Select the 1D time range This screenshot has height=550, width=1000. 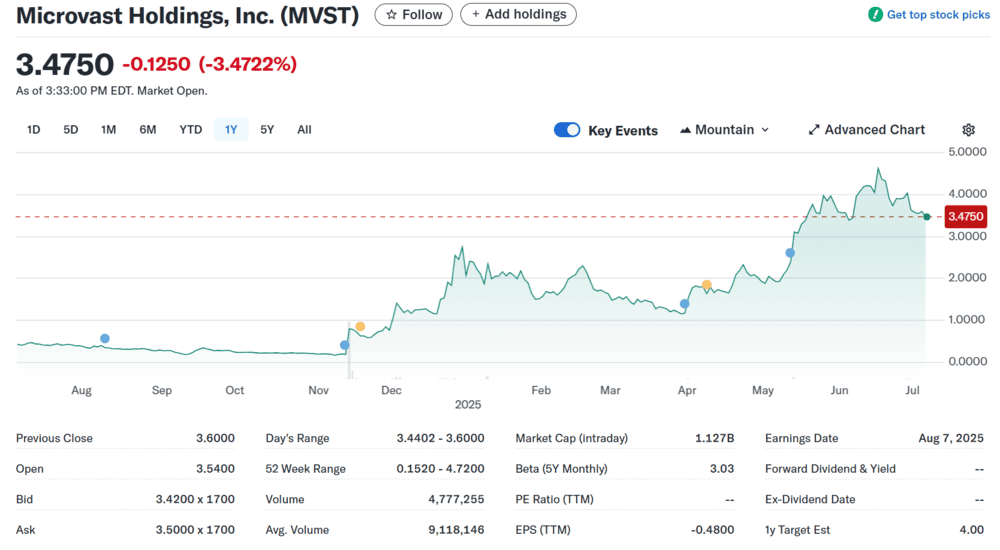[x=33, y=130]
